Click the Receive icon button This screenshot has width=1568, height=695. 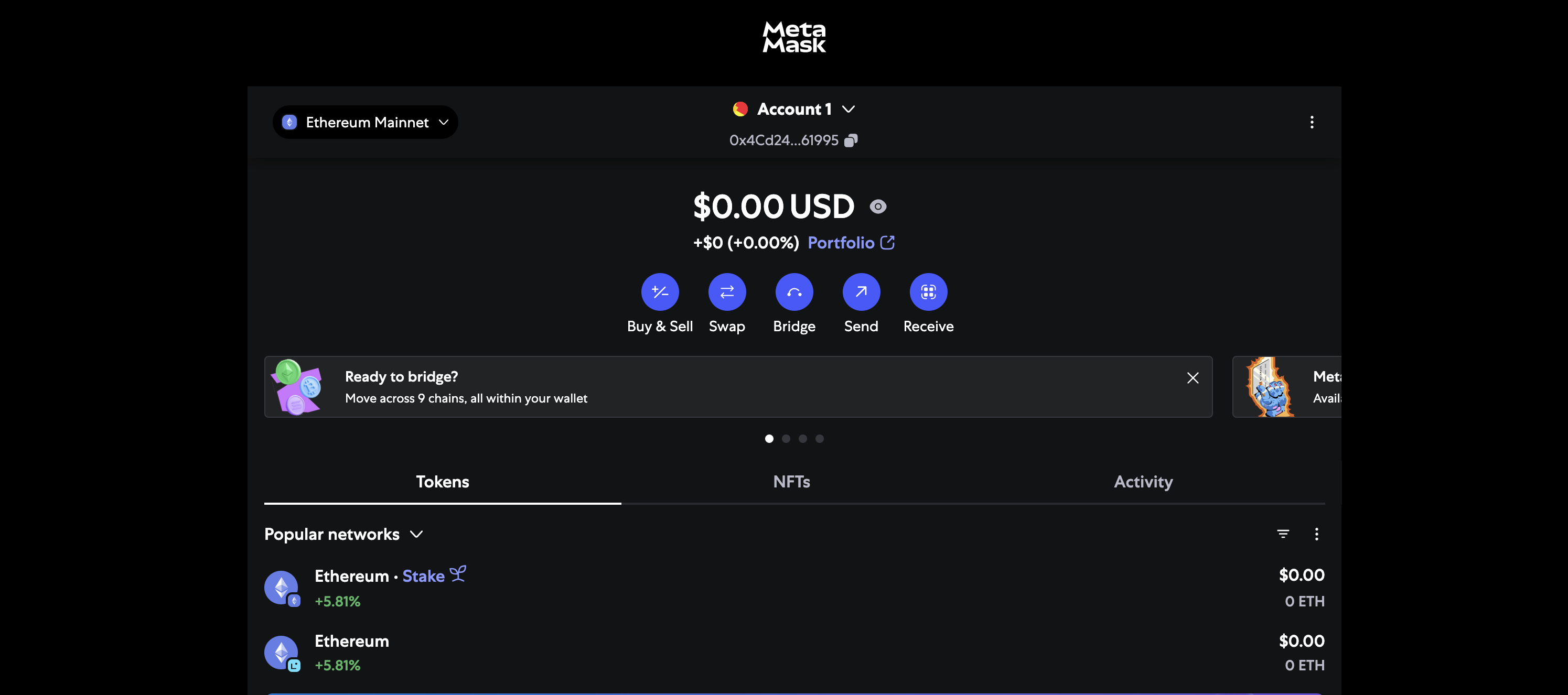point(928,292)
